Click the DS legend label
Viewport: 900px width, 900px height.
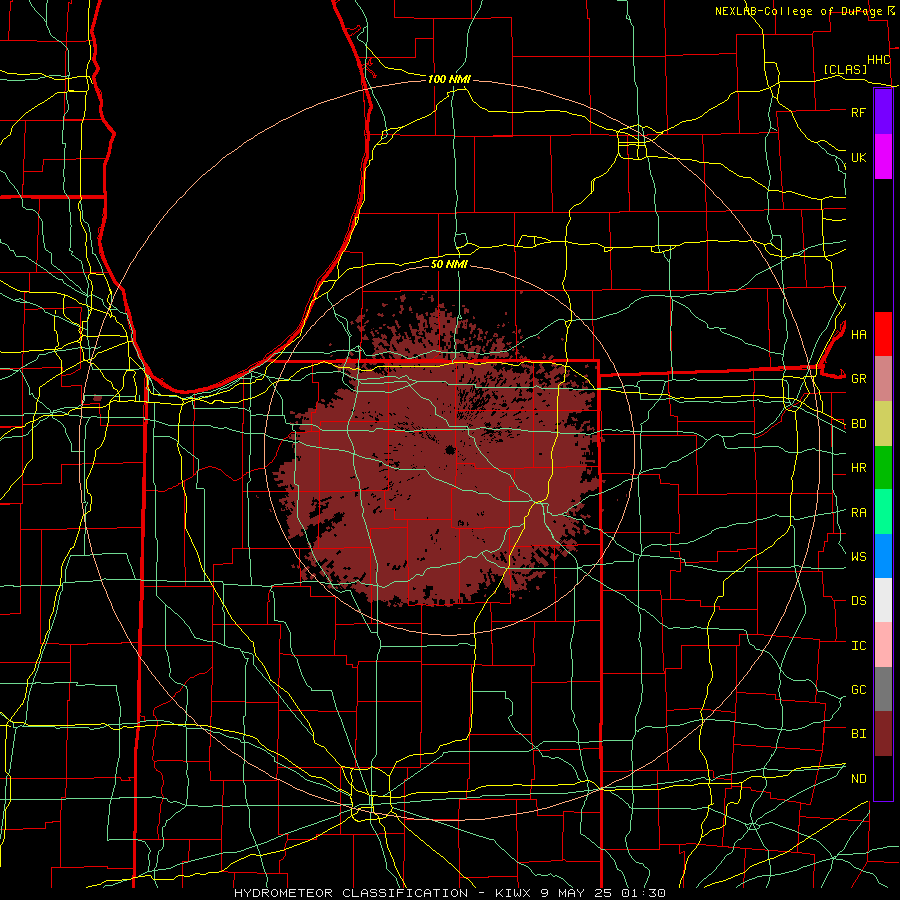[x=858, y=601]
